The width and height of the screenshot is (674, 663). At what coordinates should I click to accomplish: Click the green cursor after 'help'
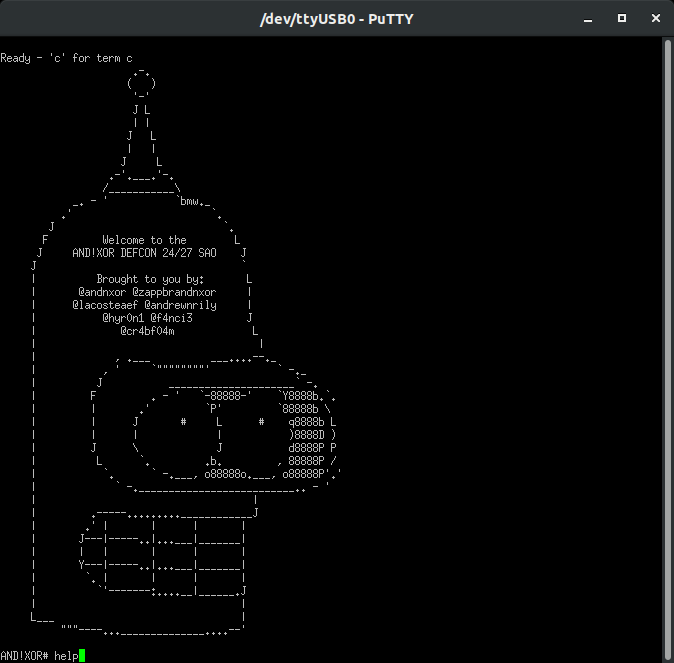tap(82, 656)
